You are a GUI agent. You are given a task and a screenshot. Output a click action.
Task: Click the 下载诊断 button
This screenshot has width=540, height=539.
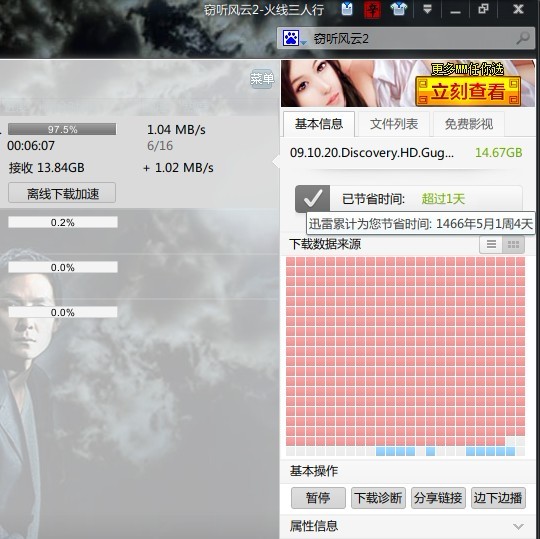[378, 498]
